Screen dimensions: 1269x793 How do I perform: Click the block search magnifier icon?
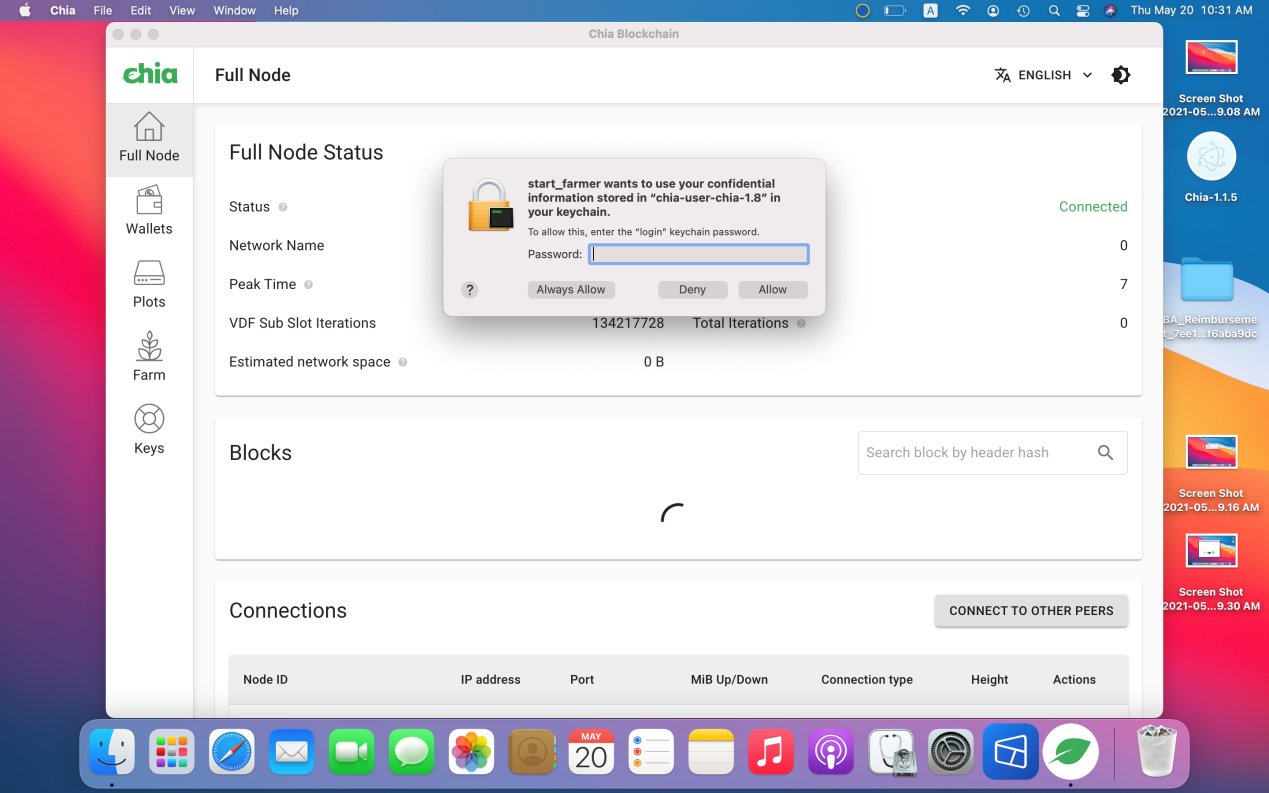click(x=1105, y=453)
